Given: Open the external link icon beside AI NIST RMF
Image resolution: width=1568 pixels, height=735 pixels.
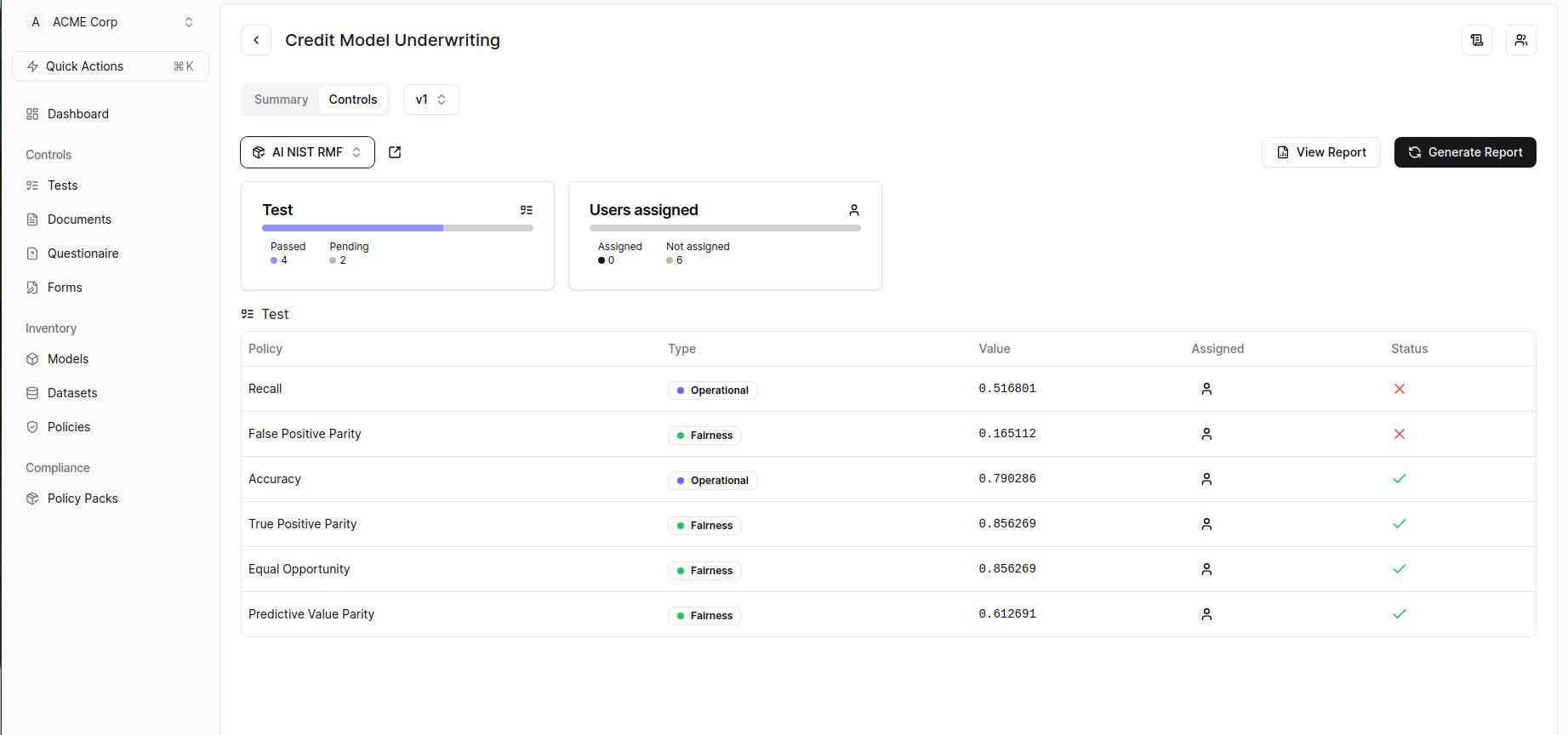Looking at the screenshot, I should (395, 152).
